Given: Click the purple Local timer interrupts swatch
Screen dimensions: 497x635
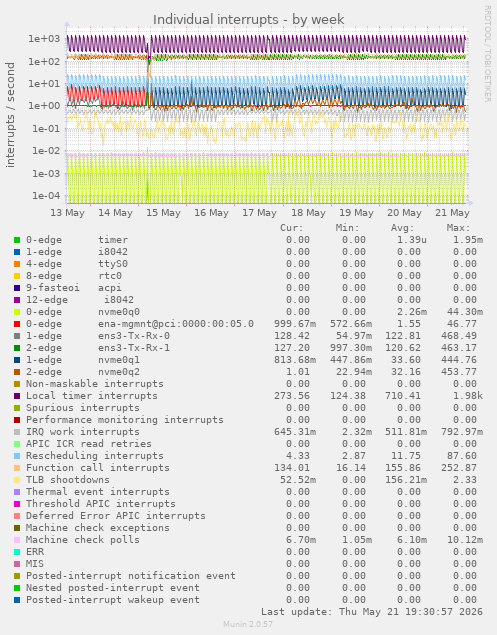Looking at the screenshot, I should [x=17, y=396].
